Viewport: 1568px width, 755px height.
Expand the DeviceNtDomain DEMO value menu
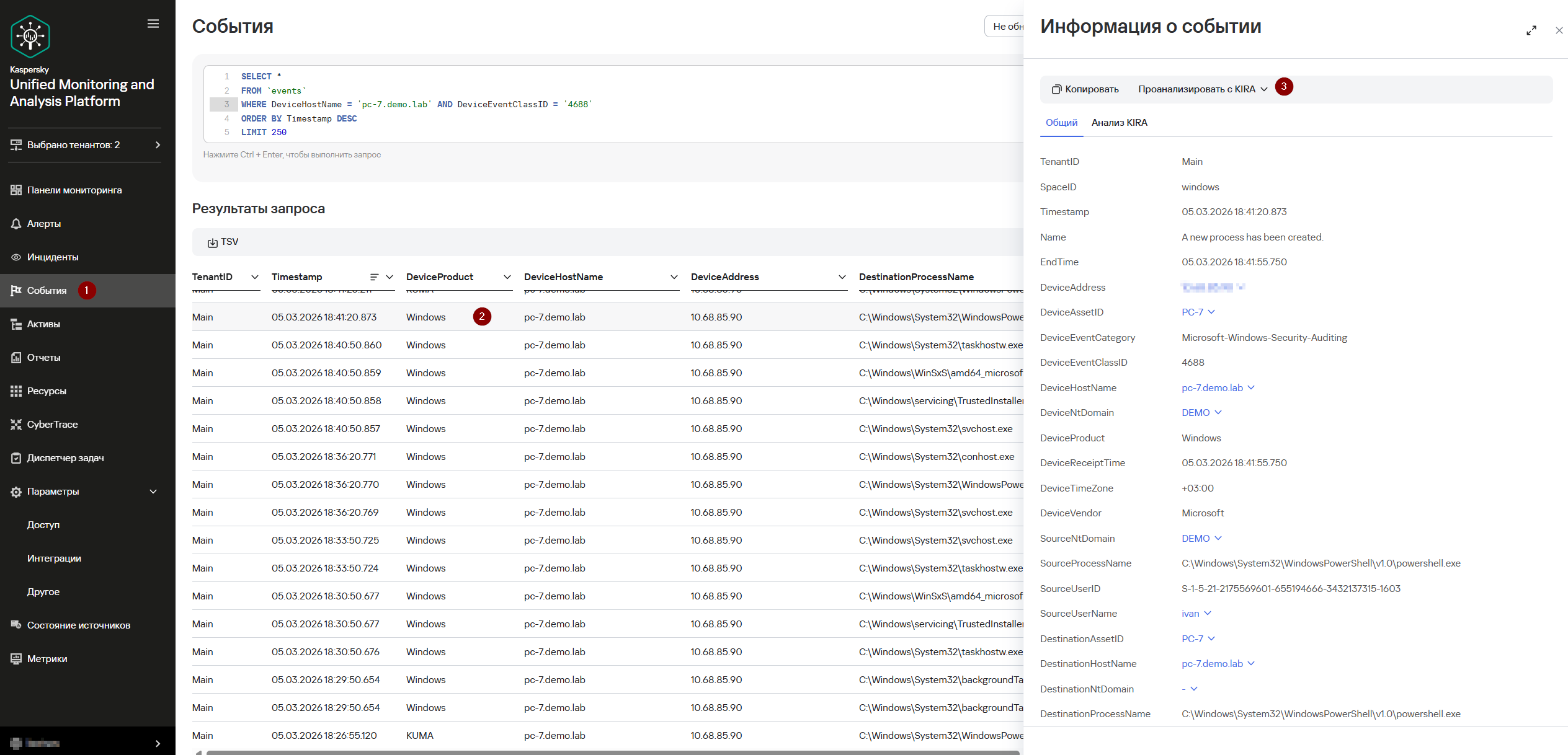coord(1218,412)
